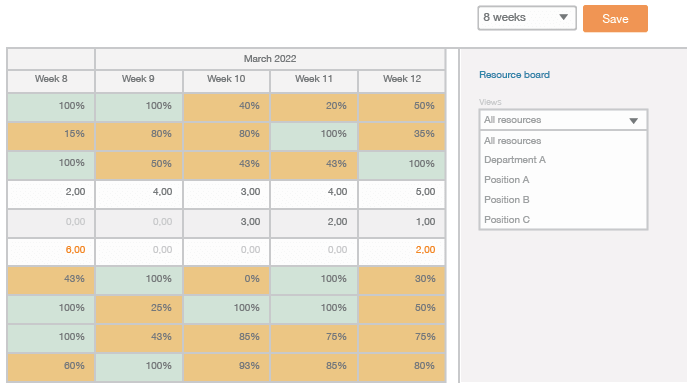The width and height of the screenshot is (694, 388).
Task: Select the 80% cell in Week 12
Action: pos(401,367)
